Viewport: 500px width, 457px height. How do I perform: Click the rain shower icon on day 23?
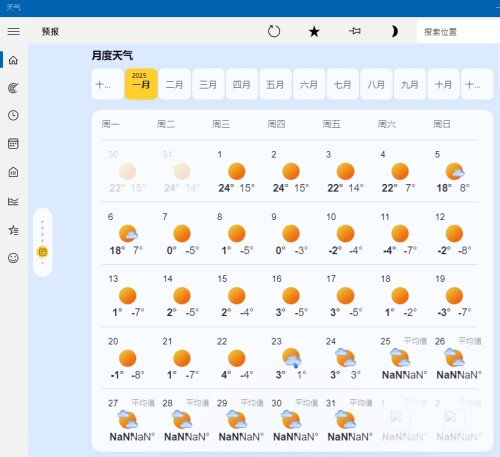[x=292, y=358]
